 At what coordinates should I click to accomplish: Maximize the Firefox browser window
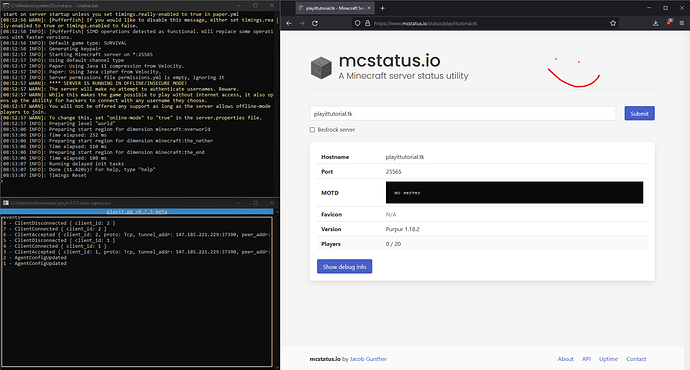[x=665, y=8]
